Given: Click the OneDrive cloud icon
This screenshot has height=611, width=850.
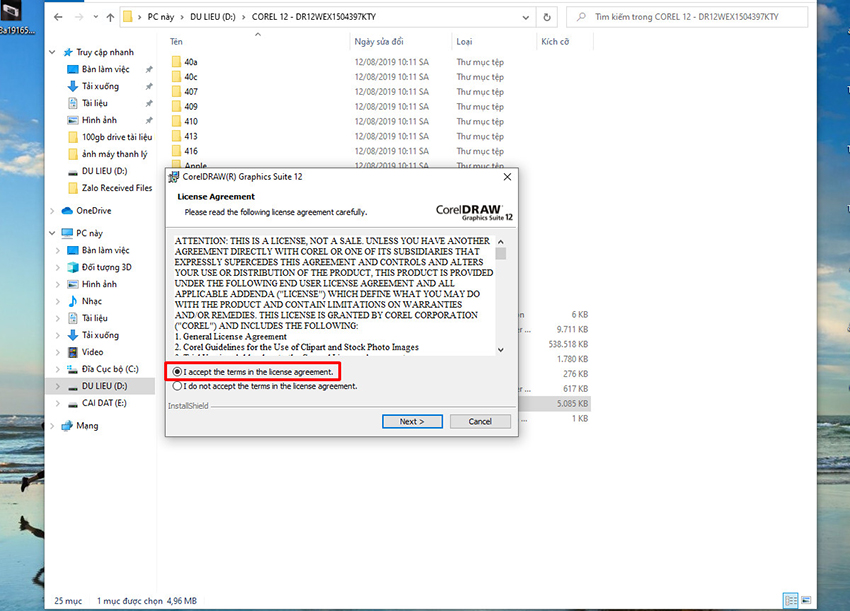Looking at the screenshot, I should 67,210.
